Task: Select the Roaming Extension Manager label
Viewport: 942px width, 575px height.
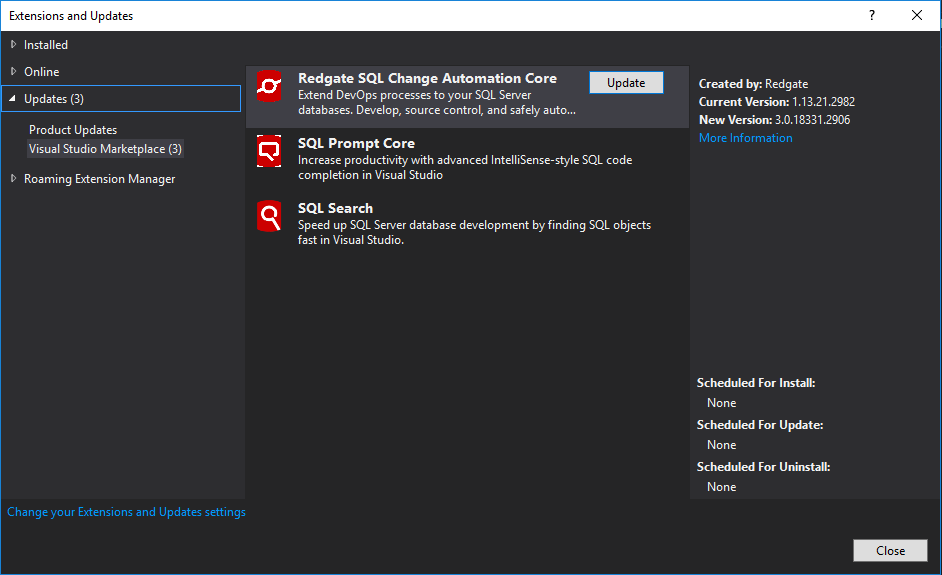Action: point(99,179)
